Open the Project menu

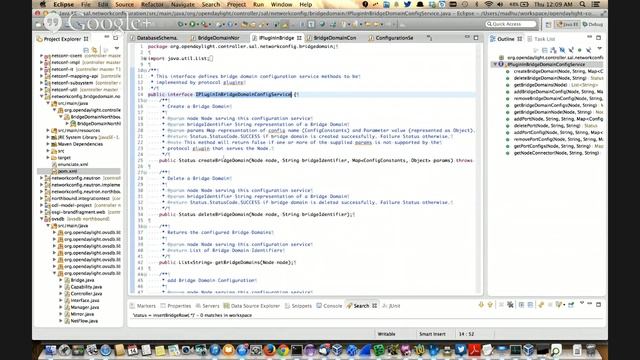pos(236,4)
